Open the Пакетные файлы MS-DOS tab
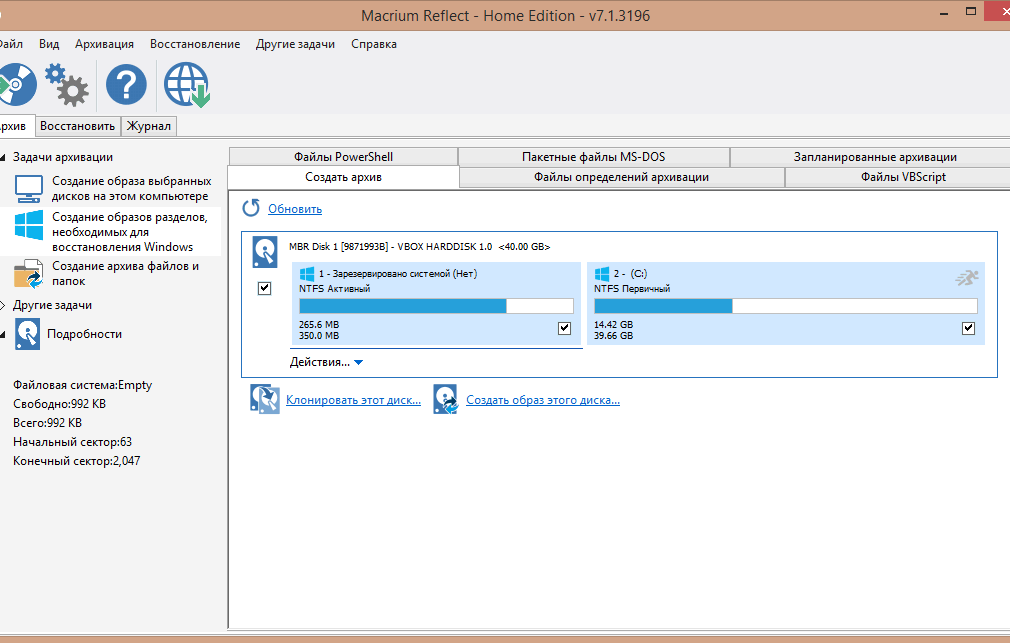 coord(593,157)
